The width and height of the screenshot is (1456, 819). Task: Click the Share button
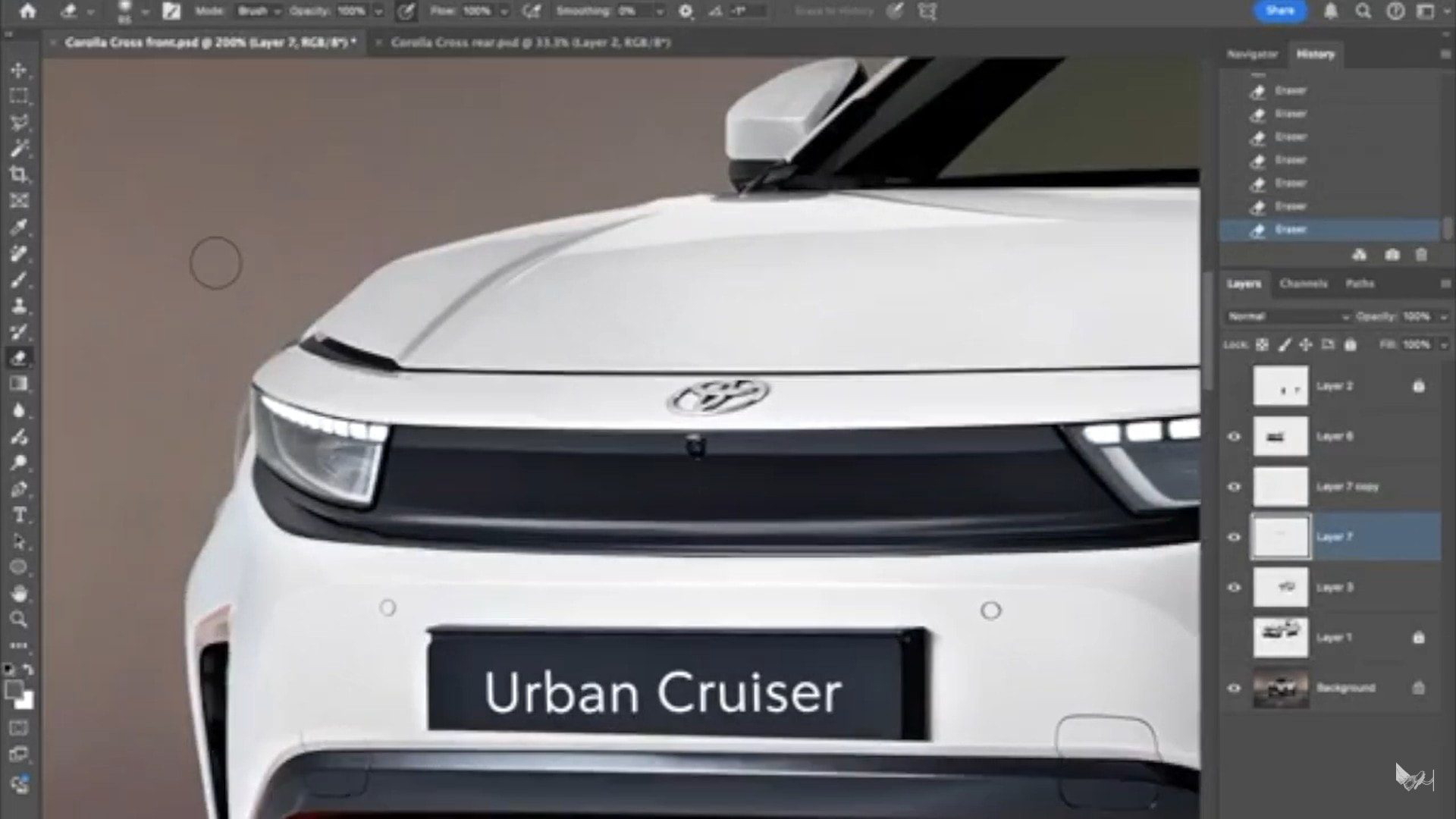point(1279,11)
